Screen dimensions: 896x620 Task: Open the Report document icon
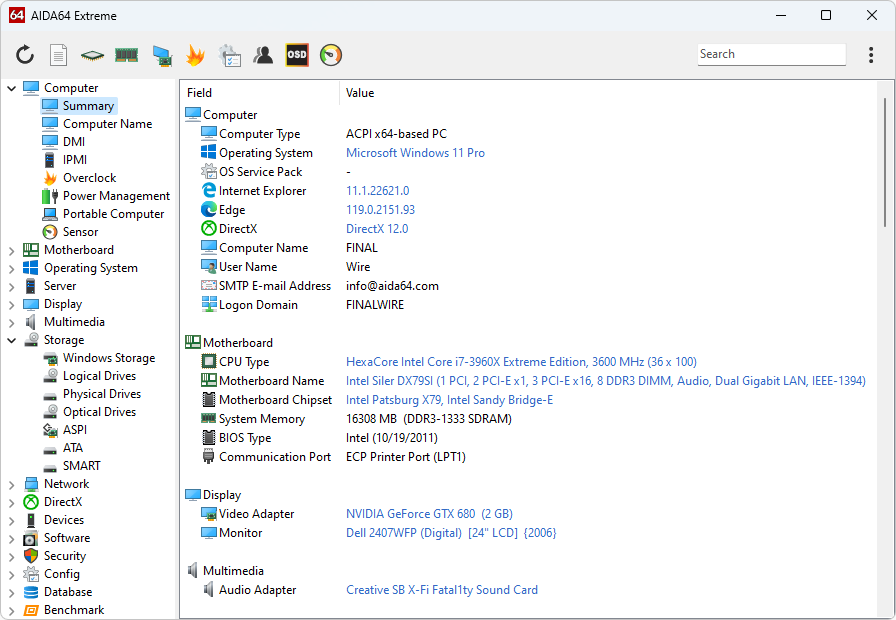tap(59, 55)
